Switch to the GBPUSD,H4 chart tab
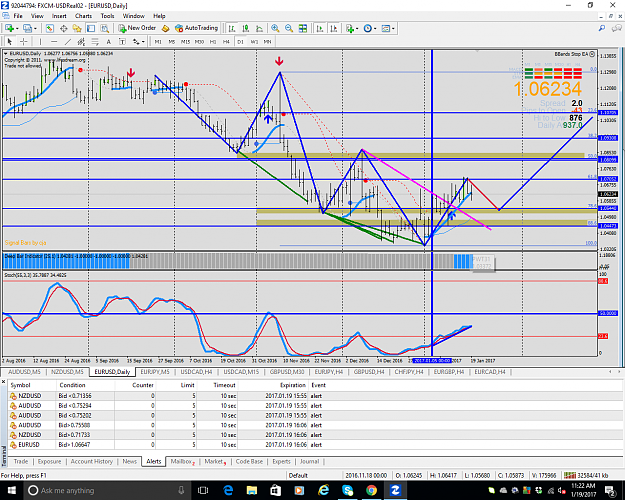625x500 pixels. 369,372
